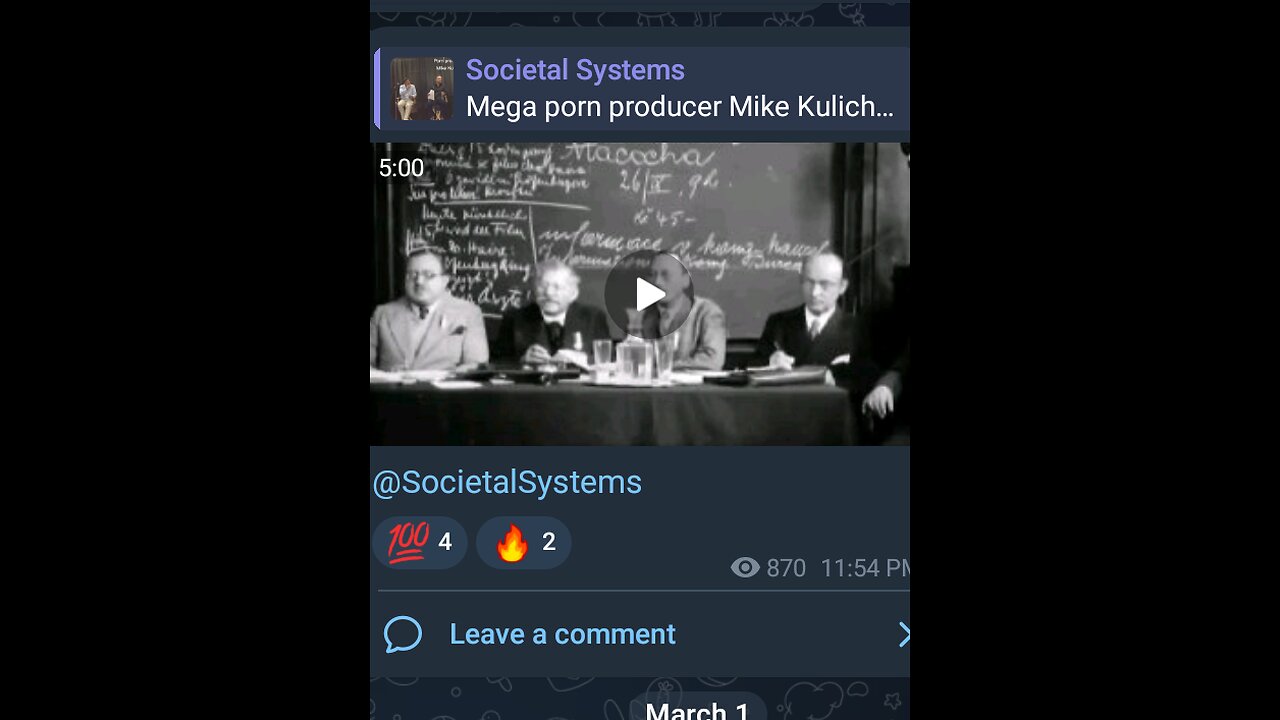Image resolution: width=1280 pixels, height=720 pixels.
Task: Click the Societal Systems channel name
Action: point(575,70)
